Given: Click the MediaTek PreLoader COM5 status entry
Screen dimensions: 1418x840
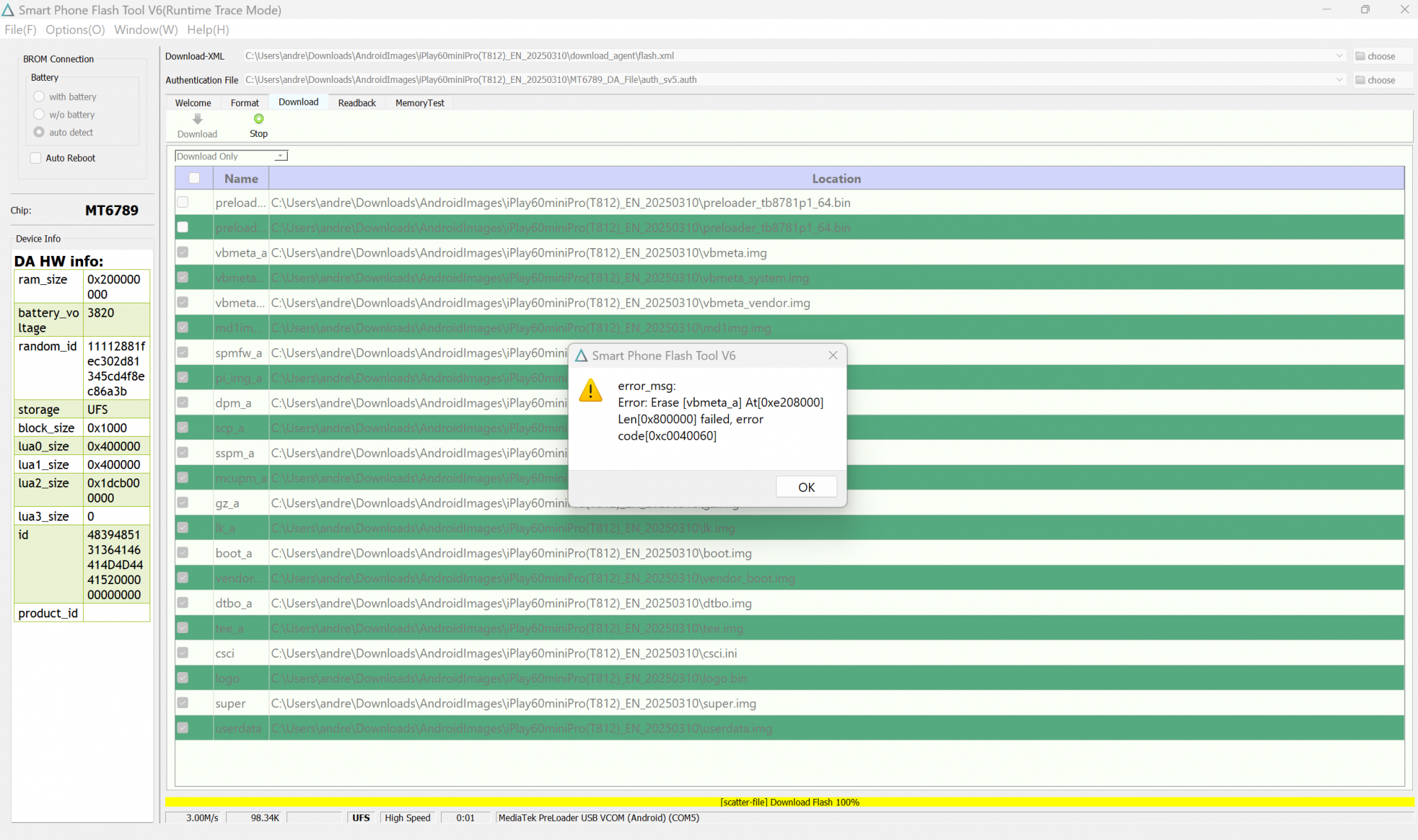Looking at the screenshot, I should point(599,817).
